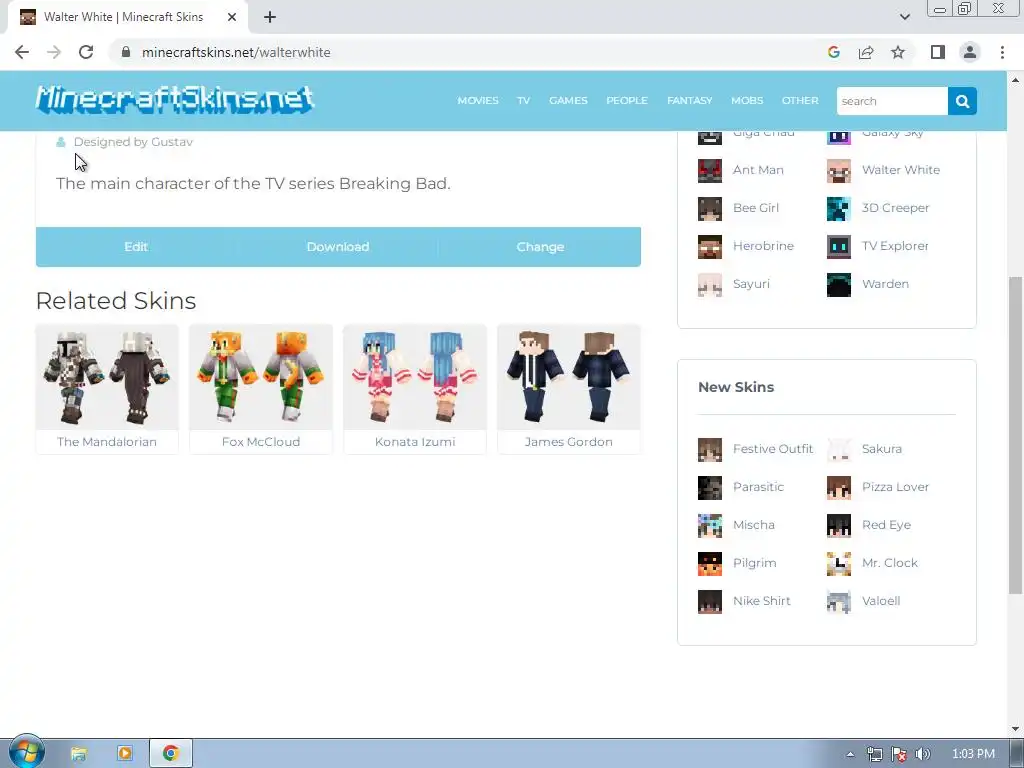Click the Mischa skin head icon

coord(710,526)
